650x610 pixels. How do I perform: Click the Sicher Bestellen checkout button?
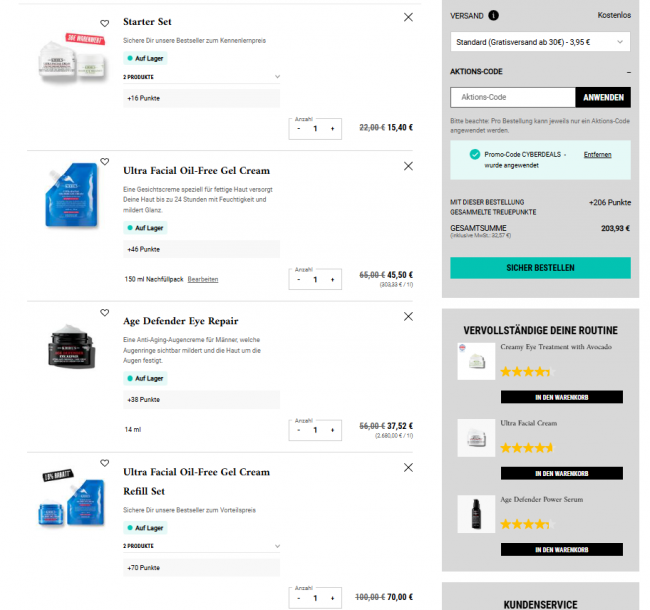540,268
